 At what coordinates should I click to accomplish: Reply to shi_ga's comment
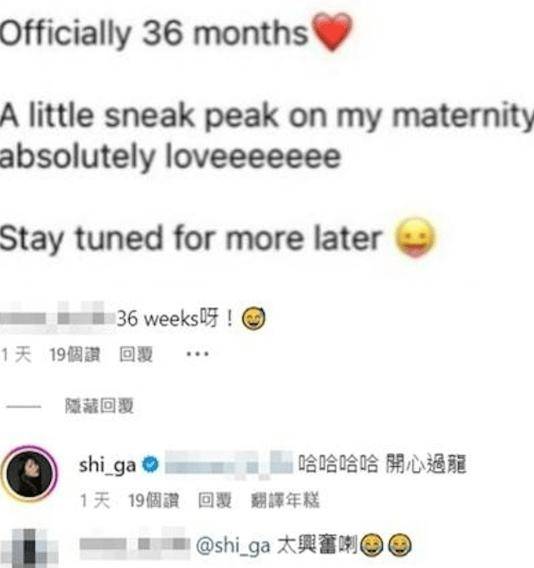[214, 501]
